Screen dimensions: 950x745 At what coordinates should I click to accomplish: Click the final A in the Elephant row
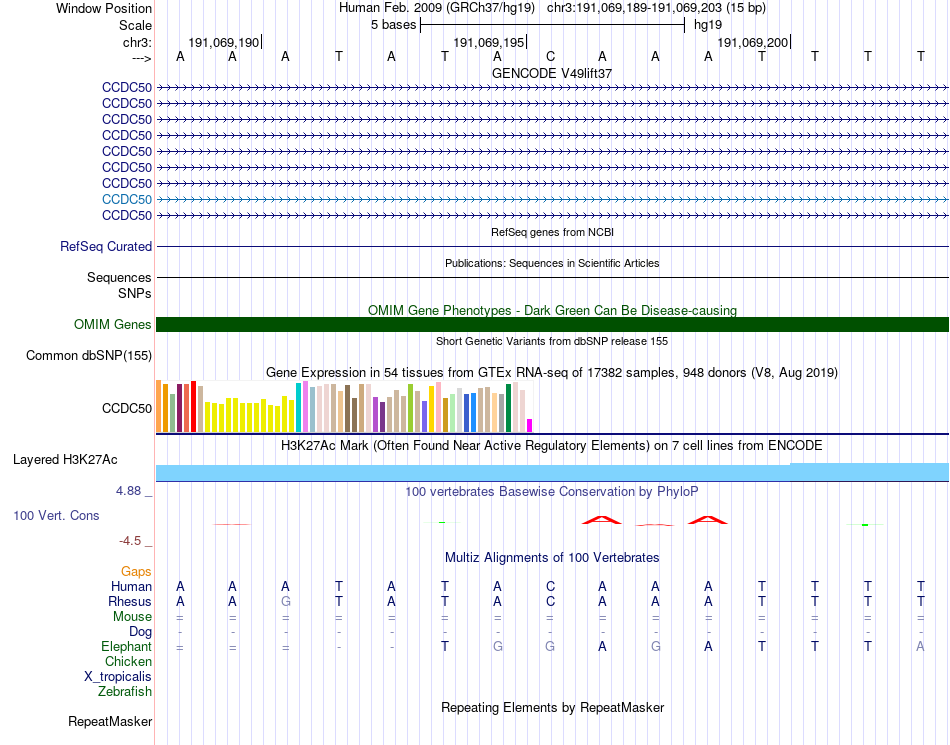click(920, 646)
